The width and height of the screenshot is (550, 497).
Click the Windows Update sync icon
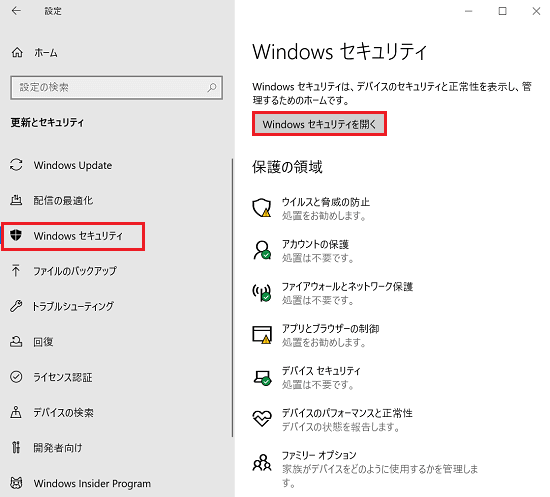pyautogui.click(x=16, y=165)
